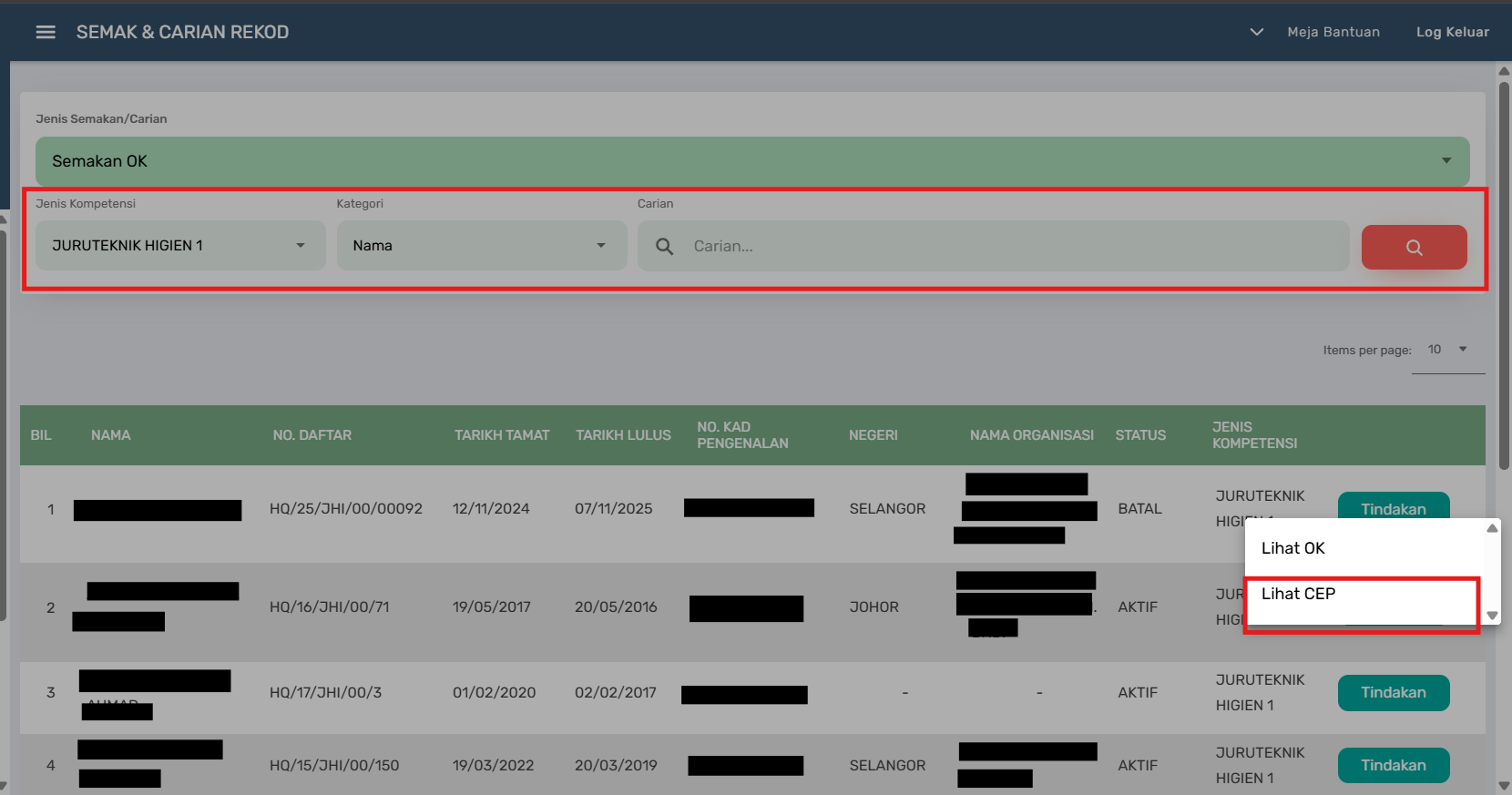1512x795 pixels.
Task: Expand the chevron beside Meja Bantuan
Action: point(1257,32)
